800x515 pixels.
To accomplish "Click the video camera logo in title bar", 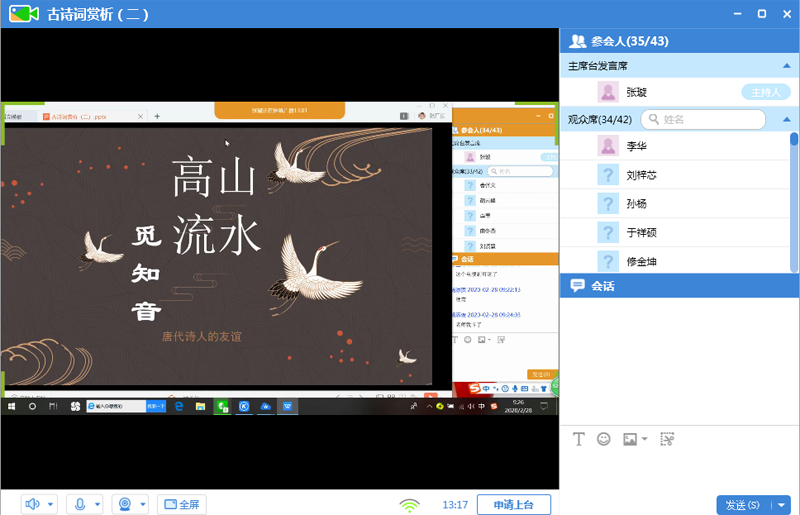I will (x=22, y=14).
